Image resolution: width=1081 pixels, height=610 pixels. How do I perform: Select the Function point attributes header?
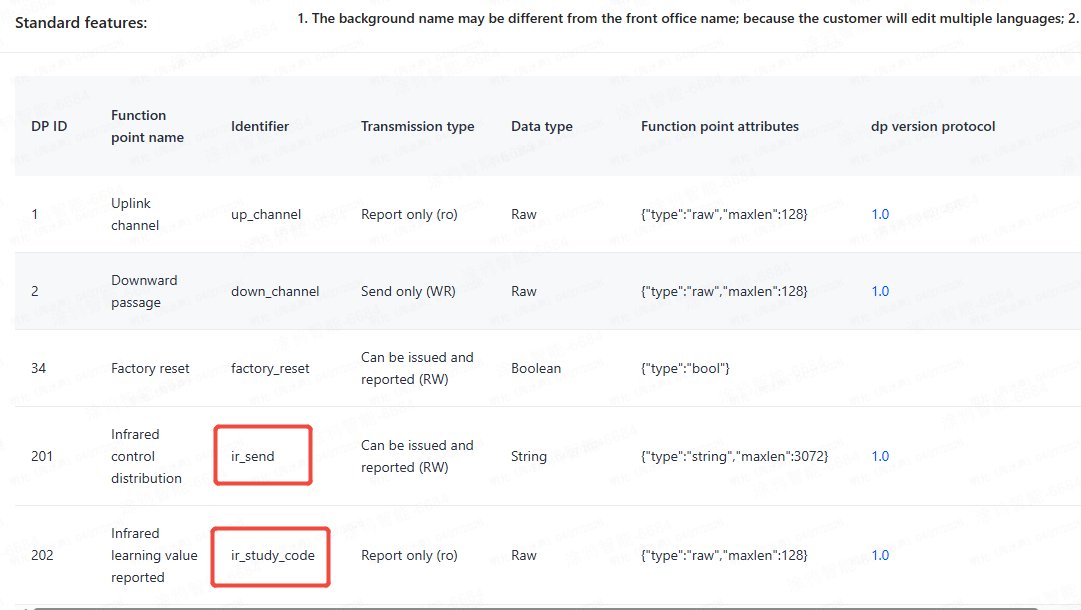(719, 126)
